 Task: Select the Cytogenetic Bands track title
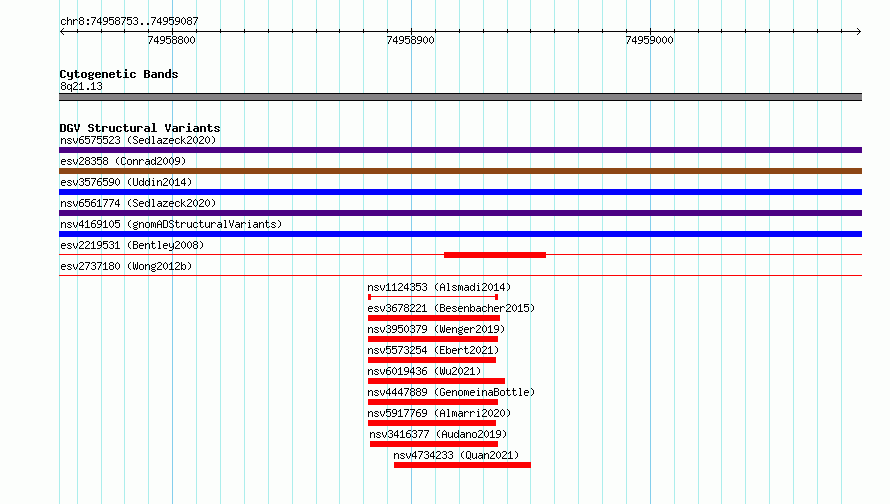point(119,74)
